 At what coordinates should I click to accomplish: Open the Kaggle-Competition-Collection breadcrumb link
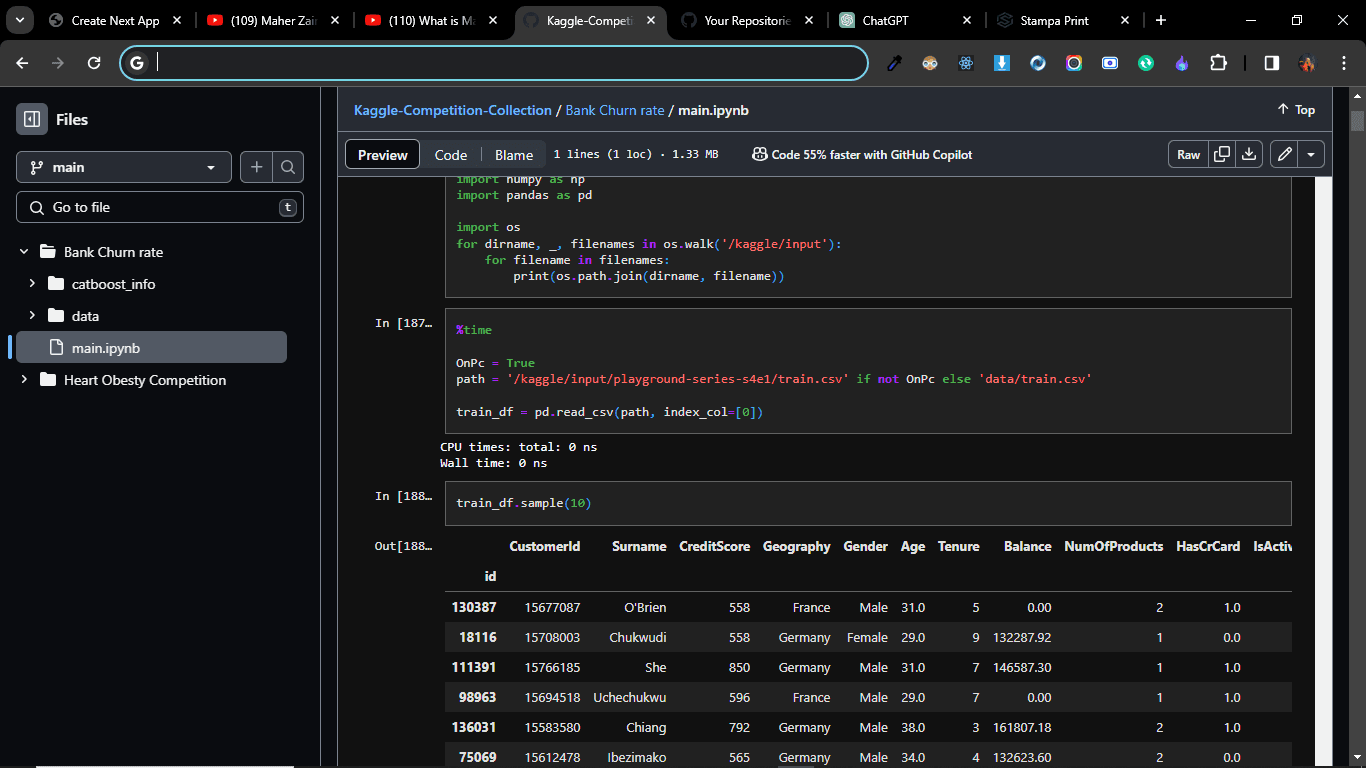[453, 110]
